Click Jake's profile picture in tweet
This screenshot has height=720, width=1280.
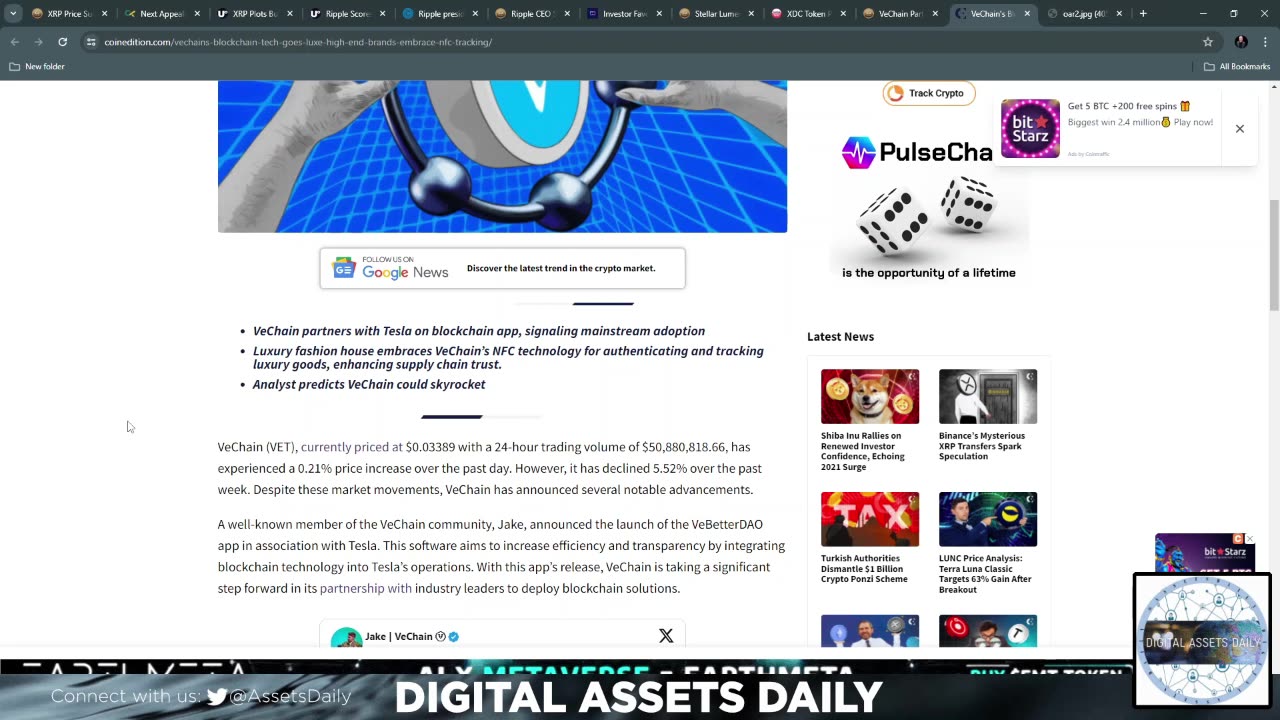[346, 637]
